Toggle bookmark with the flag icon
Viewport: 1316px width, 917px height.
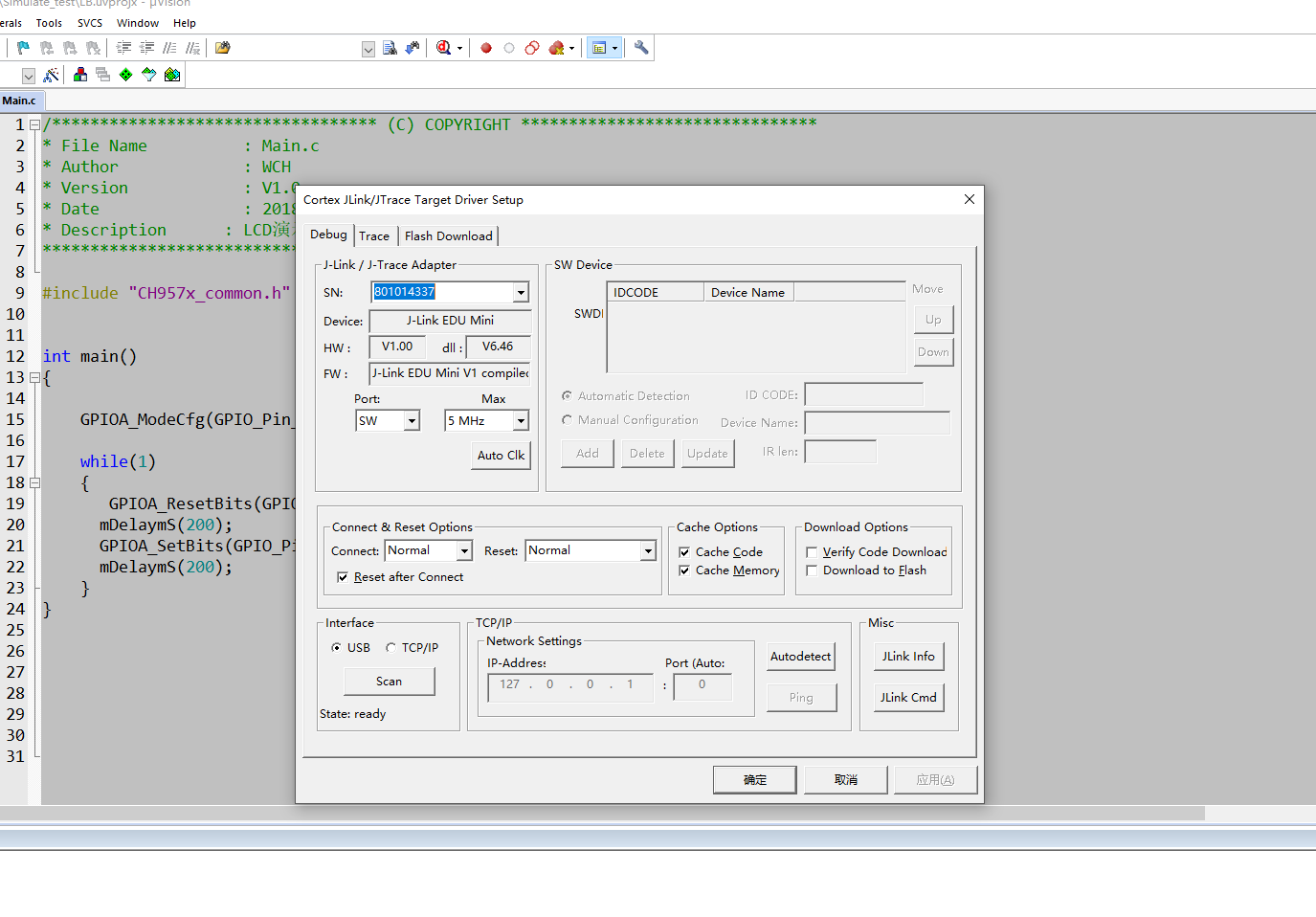(x=23, y=48)
